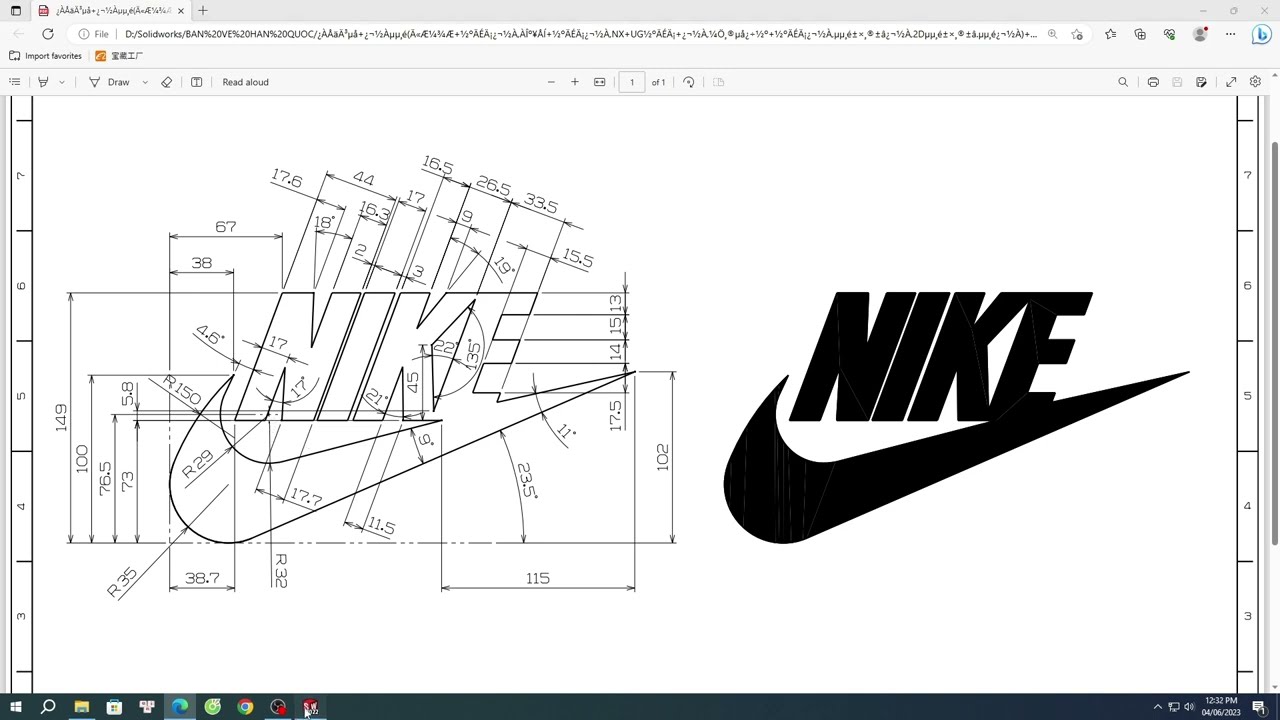The height and width of the screenshot is (720, 1280).
Task: Expand the highlight color dropdown arrow
Action: (x=62, y=82)
